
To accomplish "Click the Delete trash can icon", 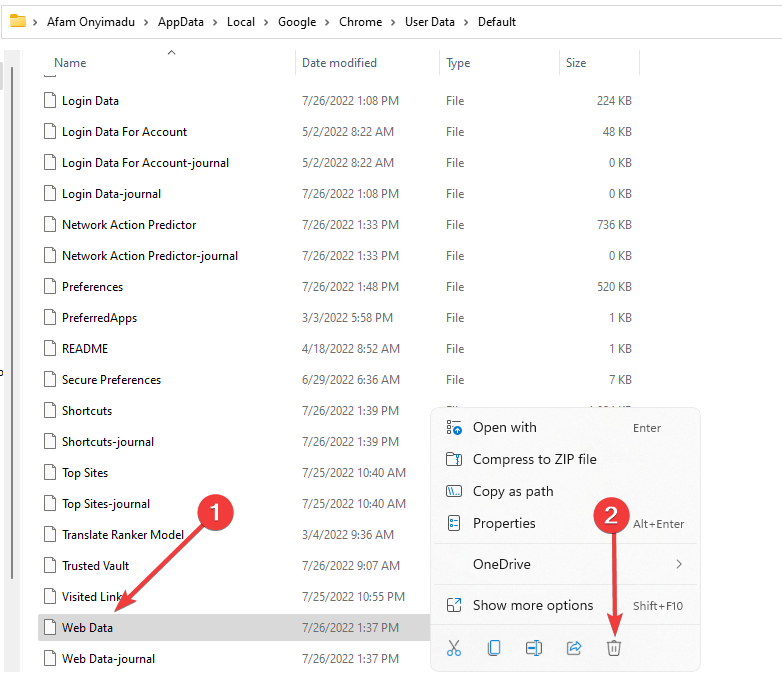I will point(614,648).
